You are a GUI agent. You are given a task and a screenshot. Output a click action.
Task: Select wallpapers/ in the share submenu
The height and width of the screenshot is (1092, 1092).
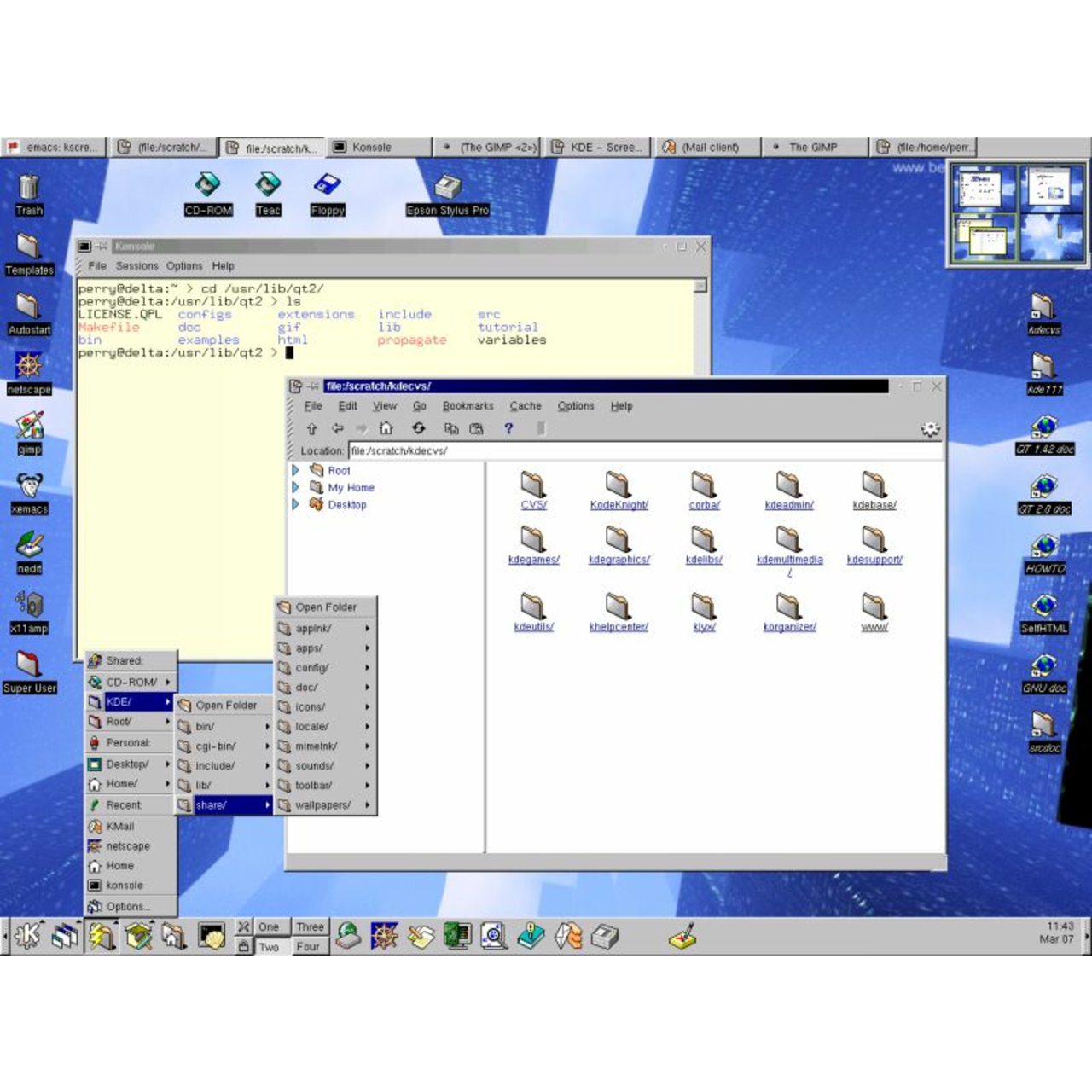click(322, 805)
